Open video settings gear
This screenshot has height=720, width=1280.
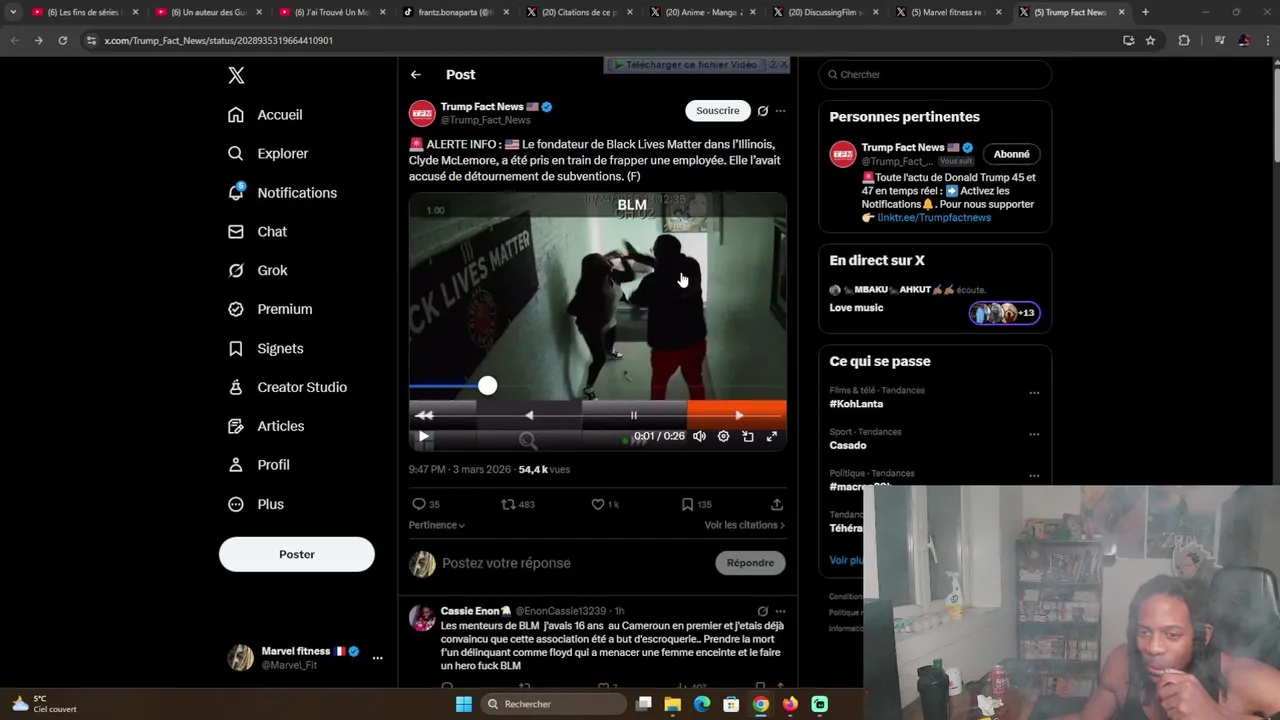[x=724, y=437]
